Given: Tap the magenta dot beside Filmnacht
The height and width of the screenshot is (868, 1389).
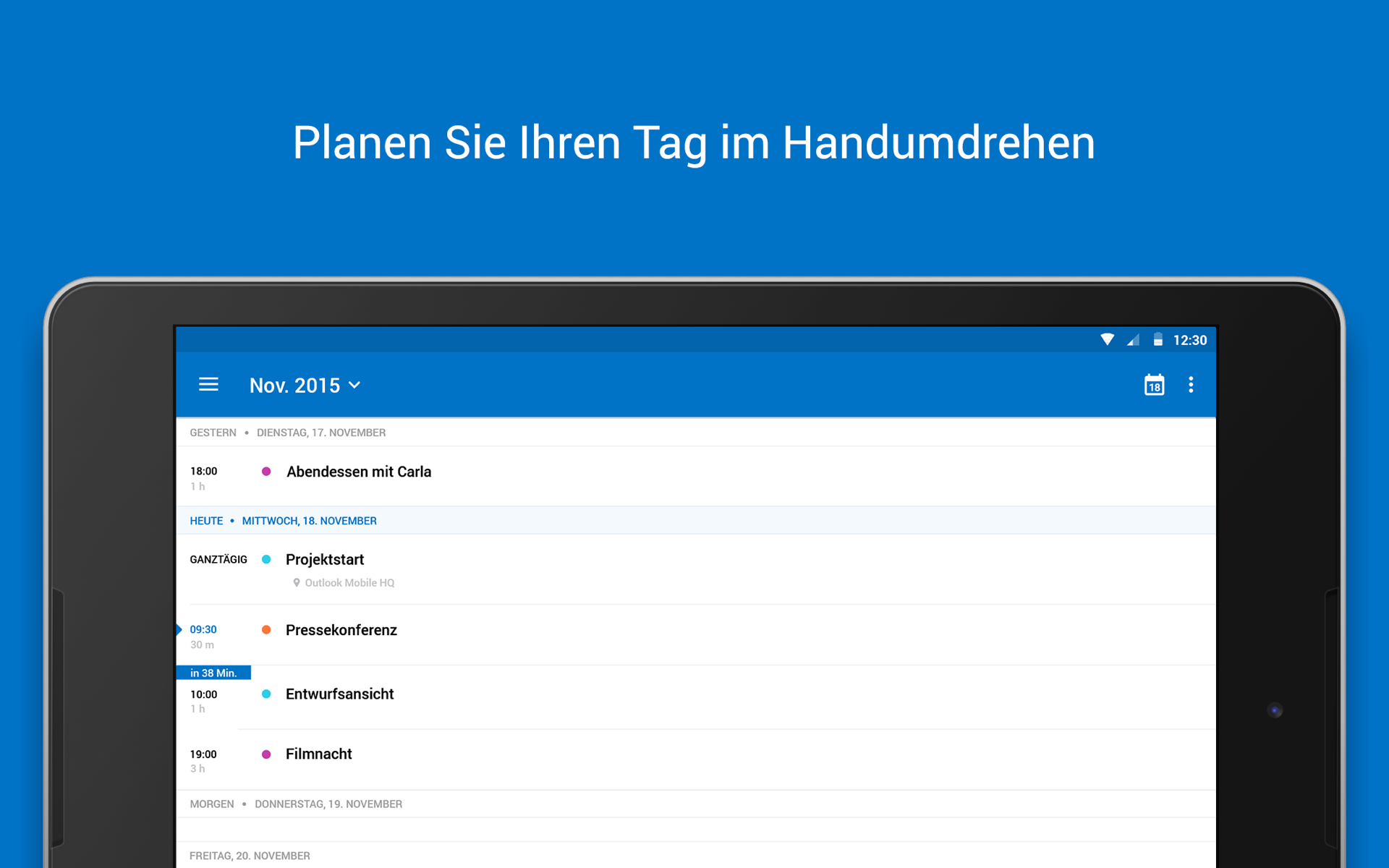Looking at the screenshot, I should [x=266, y=754].
